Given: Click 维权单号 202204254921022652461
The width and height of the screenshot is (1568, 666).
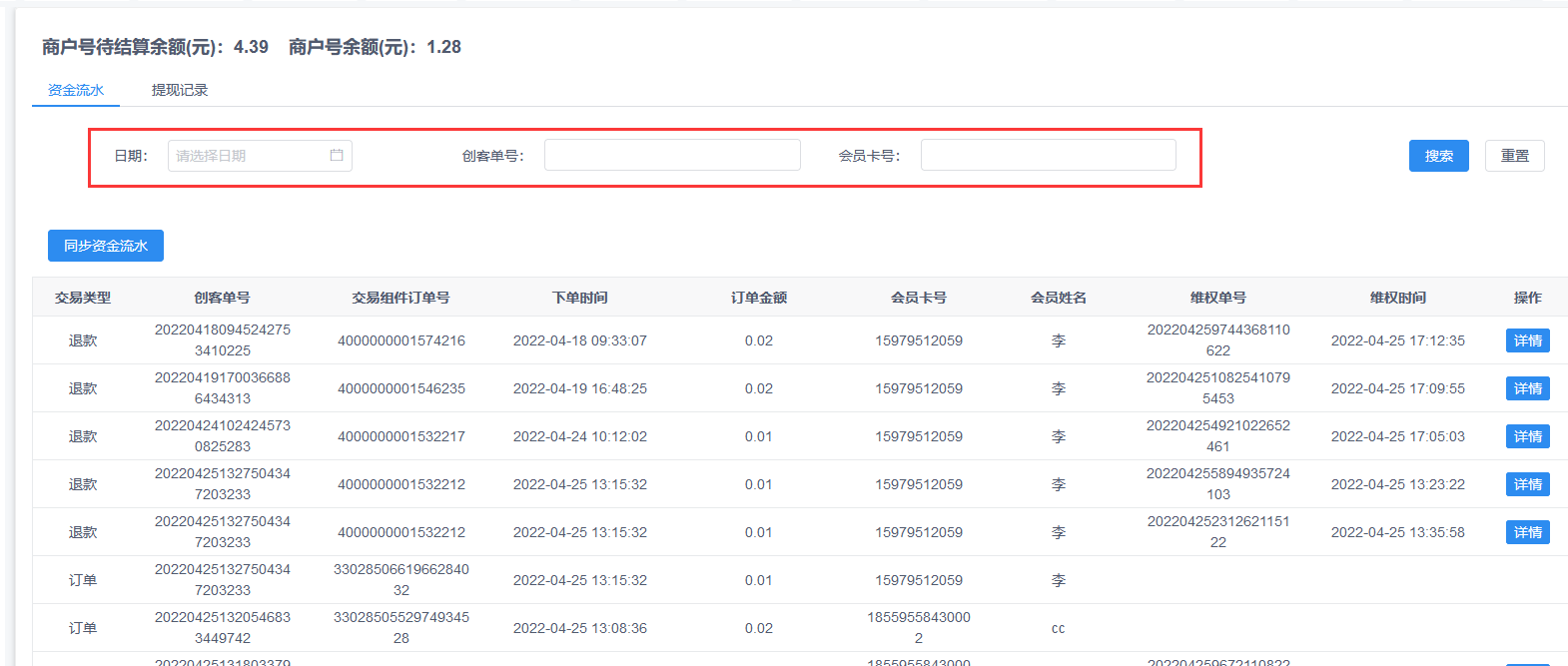Looking at the screenshot, I should click(x=1218, y=436).
